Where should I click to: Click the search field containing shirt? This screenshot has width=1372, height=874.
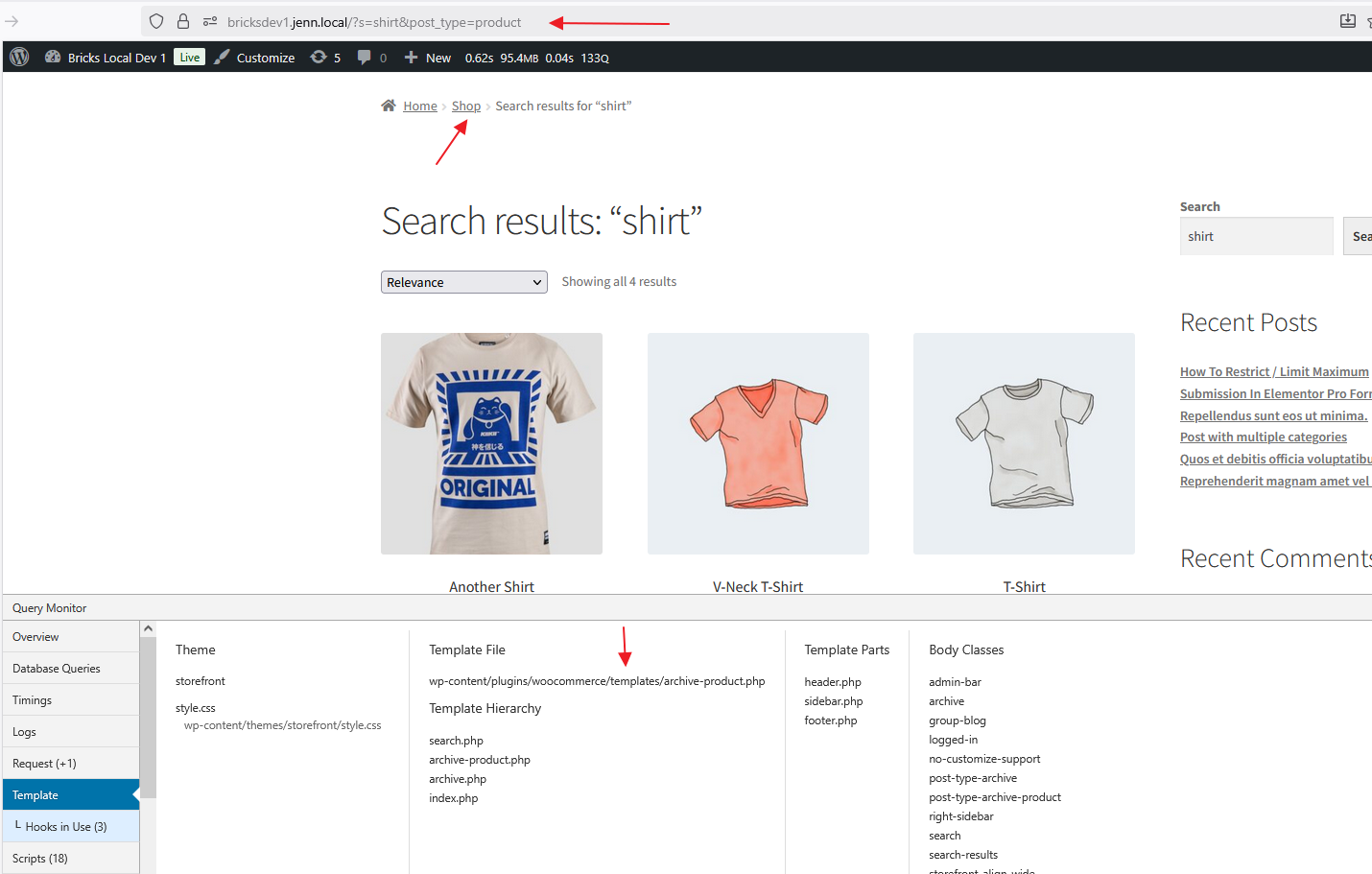point(1255,236)
